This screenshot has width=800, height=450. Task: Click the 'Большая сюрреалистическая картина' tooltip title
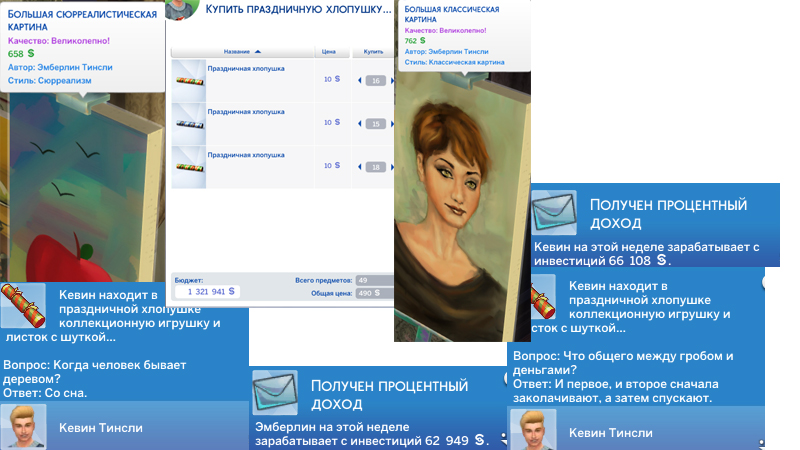click(82, 20)
